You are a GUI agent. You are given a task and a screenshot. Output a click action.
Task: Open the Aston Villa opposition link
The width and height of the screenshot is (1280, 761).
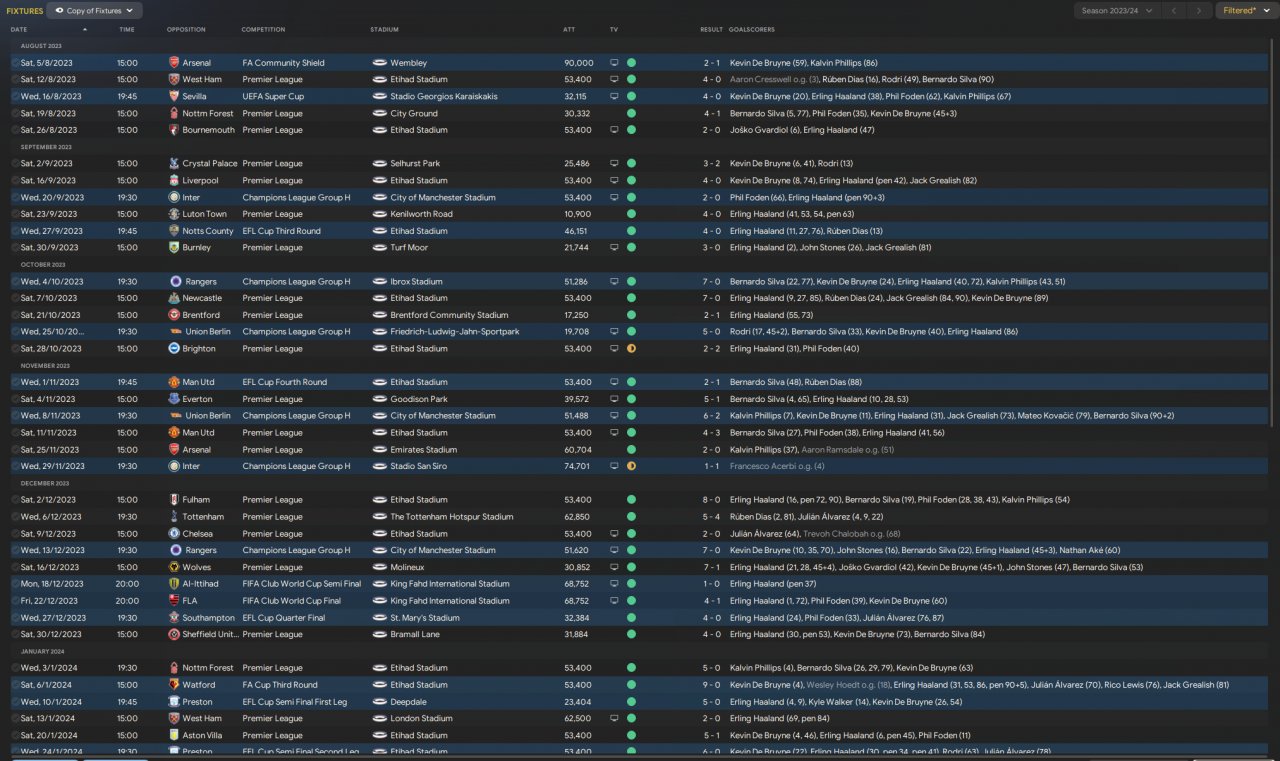[x=204, y=735]
